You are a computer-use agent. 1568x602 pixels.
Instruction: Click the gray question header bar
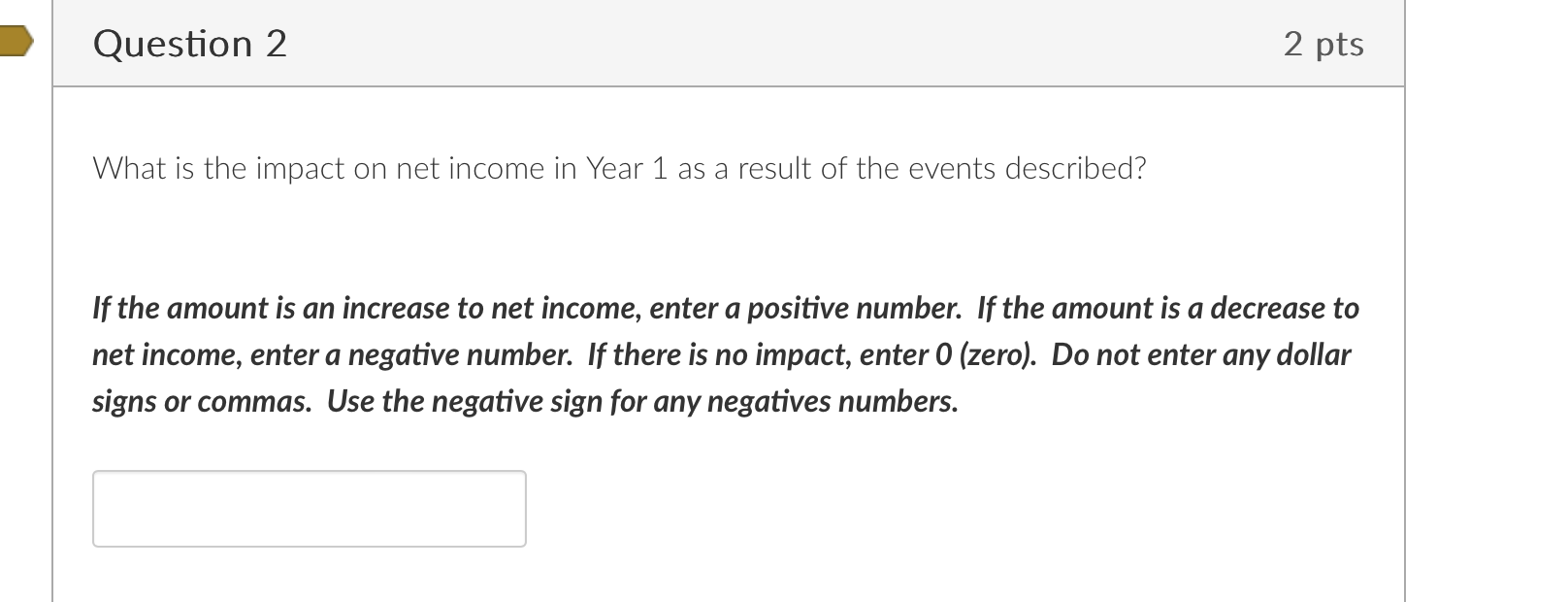(728, 43)
